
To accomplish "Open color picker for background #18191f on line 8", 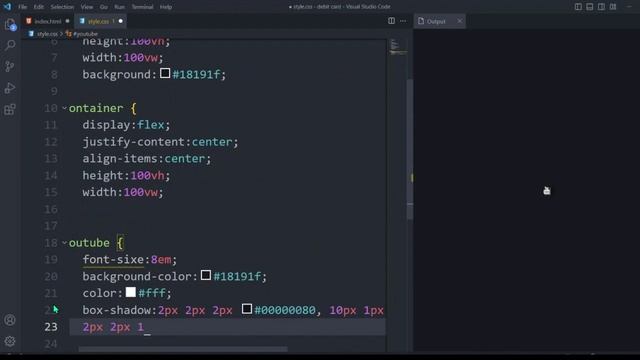I will (165, 73).
